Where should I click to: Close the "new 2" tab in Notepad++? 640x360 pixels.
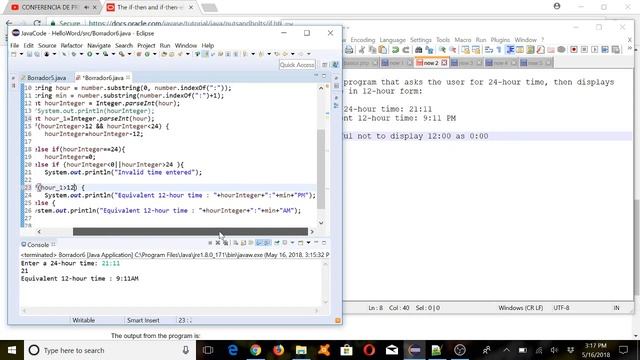[444, 63]
